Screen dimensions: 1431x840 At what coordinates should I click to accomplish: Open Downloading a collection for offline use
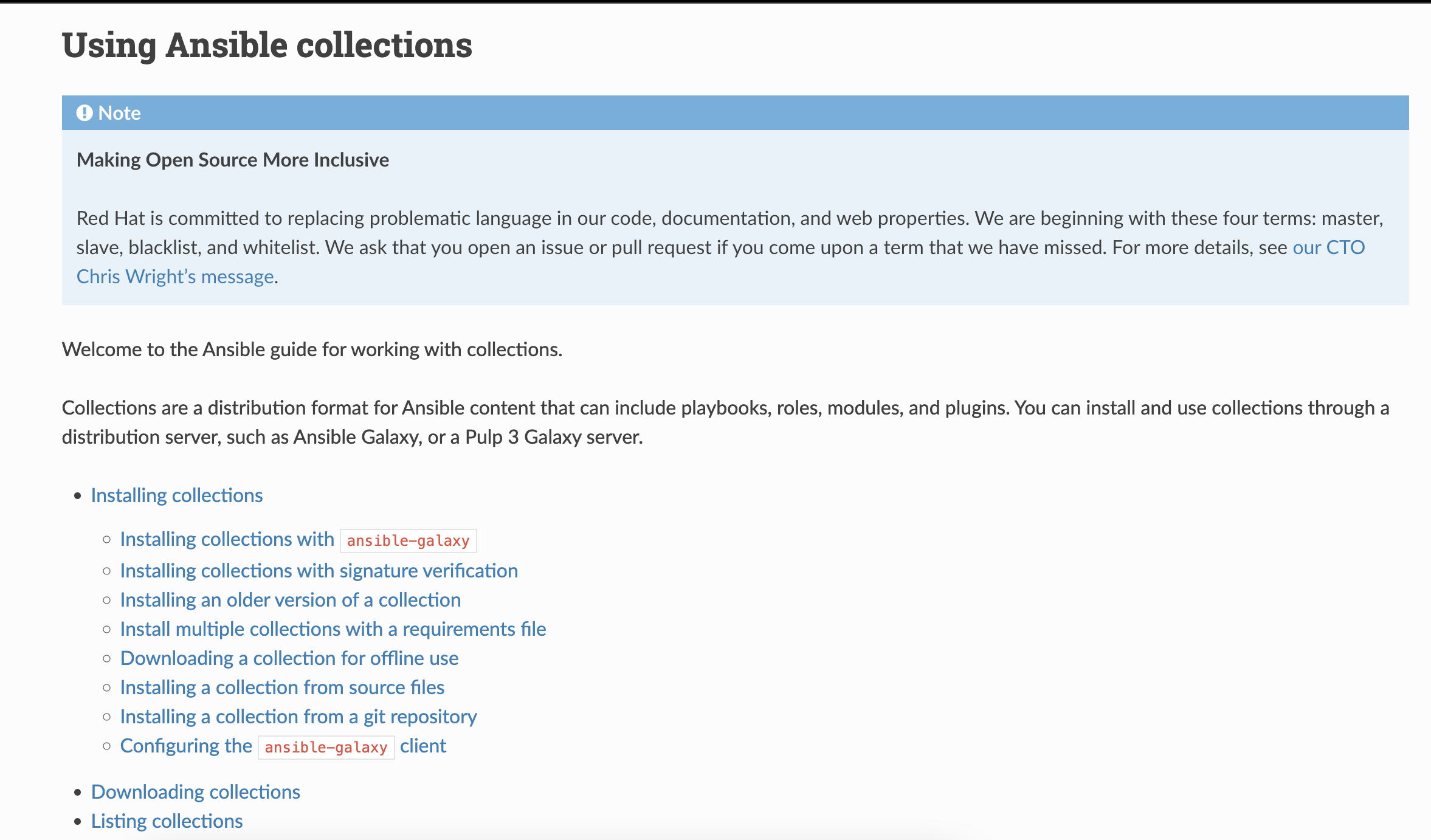pos(289,658)
